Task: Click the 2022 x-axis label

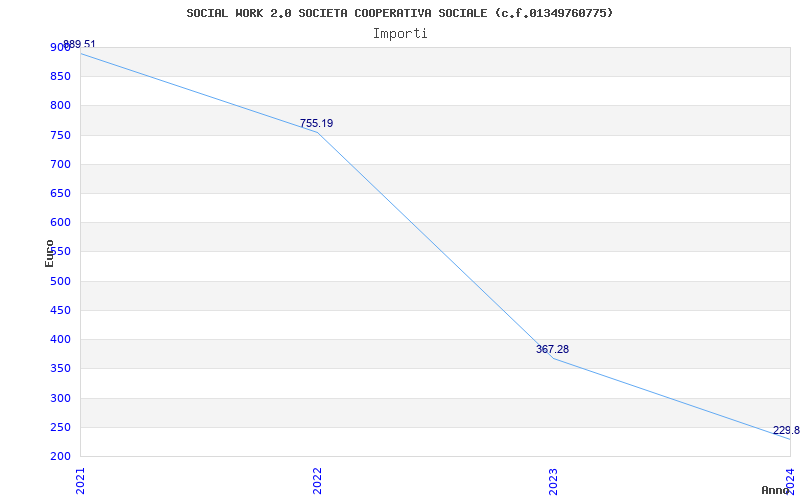Action: point(317,481)
